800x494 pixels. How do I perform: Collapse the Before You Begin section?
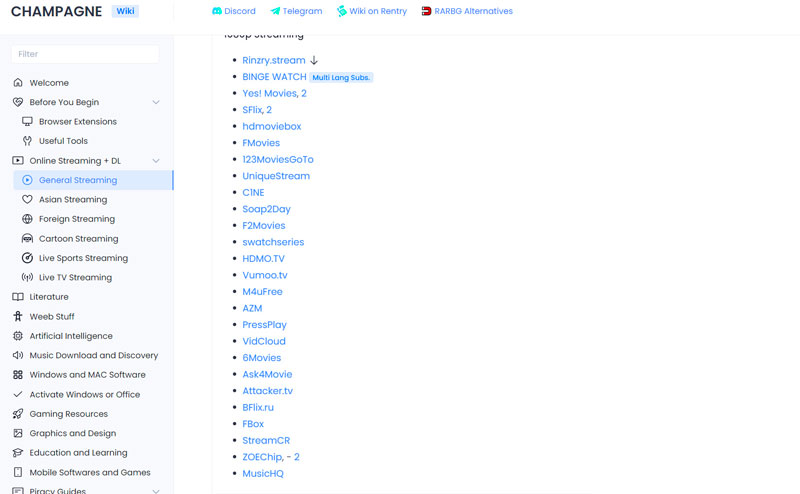coord(156,102)
